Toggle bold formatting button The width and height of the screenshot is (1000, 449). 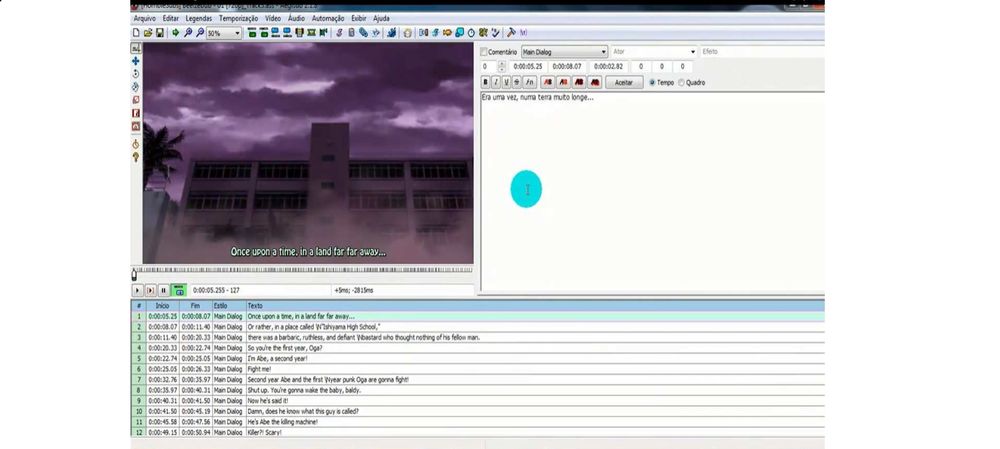click(485, 82)
